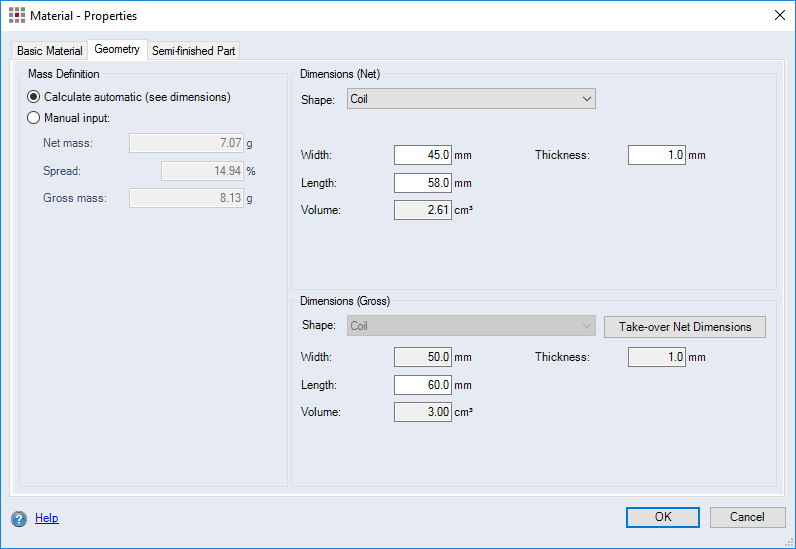Image resolution: width=796 pixels, height=549 pixels.
Task: Select Calculate automatic radio button
Action: coord(35,97)
